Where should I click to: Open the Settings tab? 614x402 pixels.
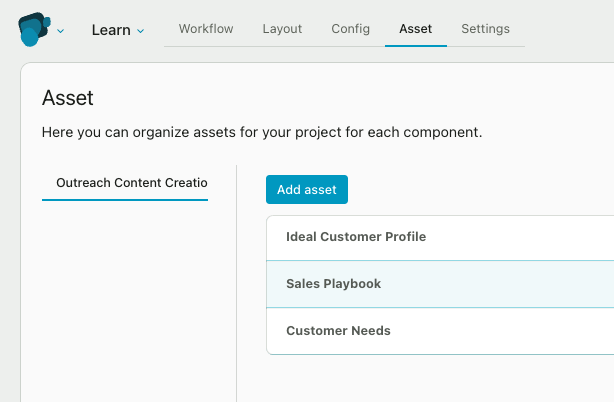[x=485, y=29]
